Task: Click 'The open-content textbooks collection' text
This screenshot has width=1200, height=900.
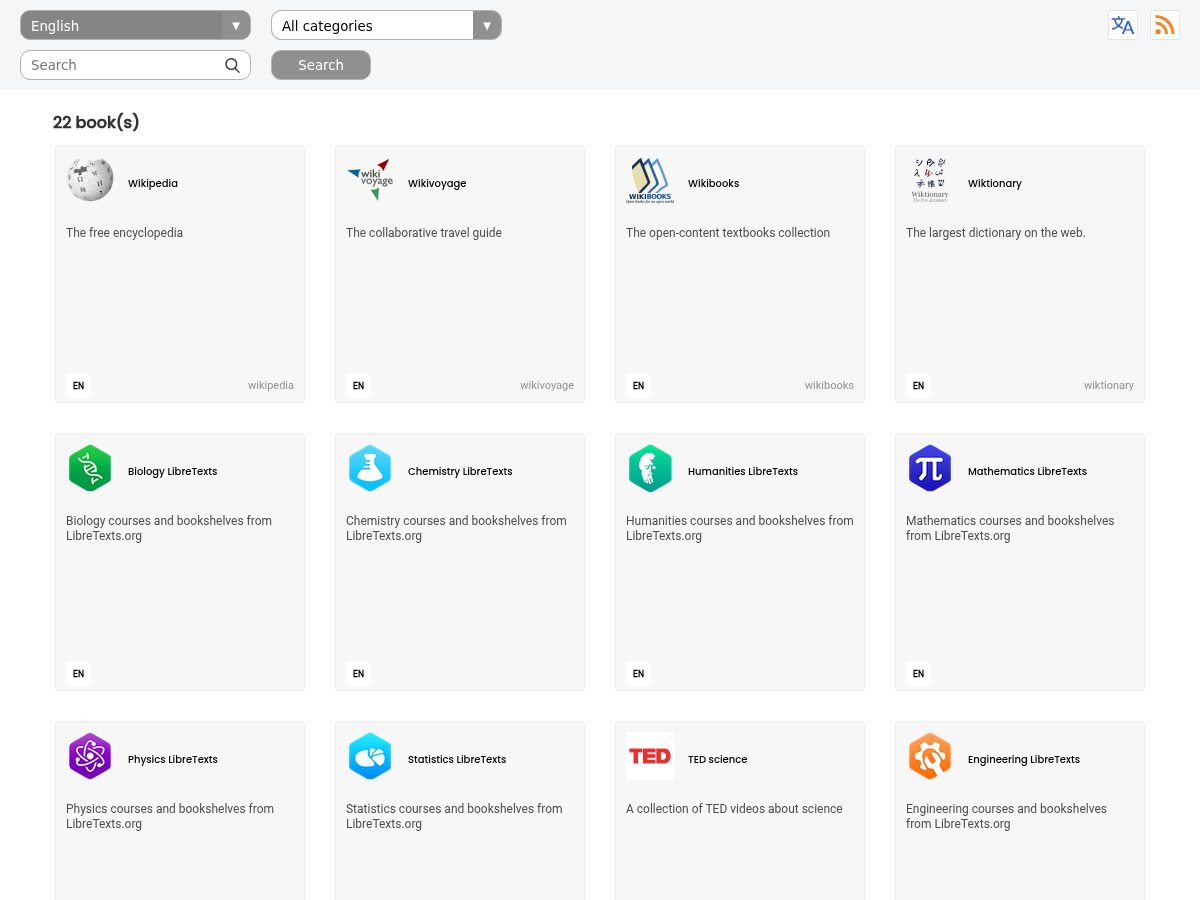Action: 728,233
